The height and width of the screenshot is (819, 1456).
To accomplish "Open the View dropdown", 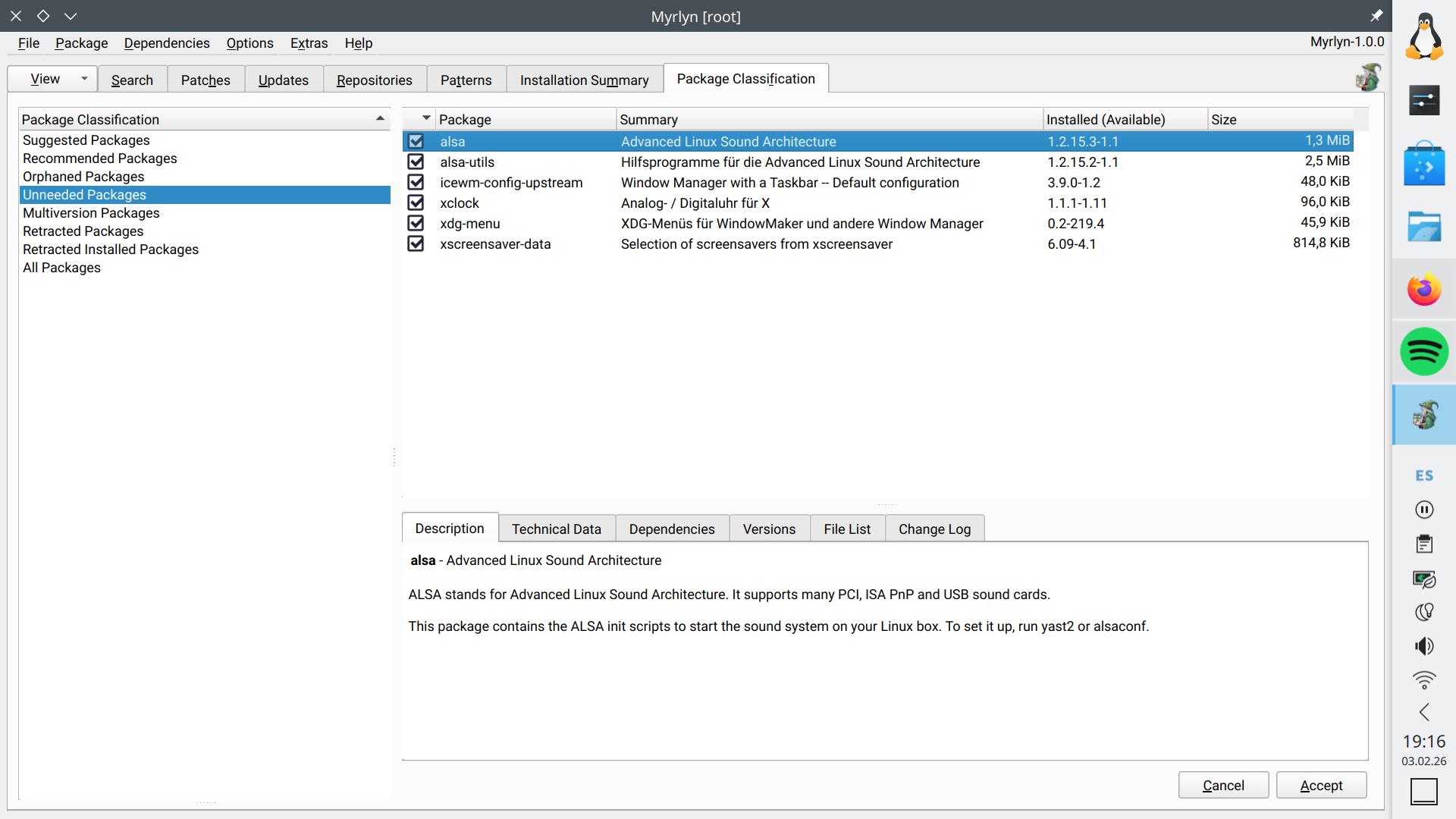I will pyautogui.click(x=53, y=79).
